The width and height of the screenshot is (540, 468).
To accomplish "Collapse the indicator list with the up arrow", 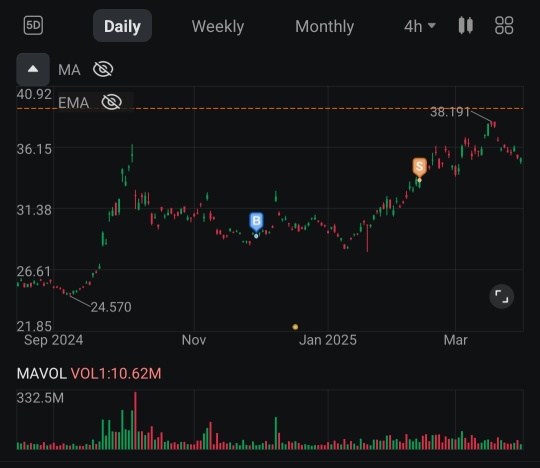I will pos(33,69).
